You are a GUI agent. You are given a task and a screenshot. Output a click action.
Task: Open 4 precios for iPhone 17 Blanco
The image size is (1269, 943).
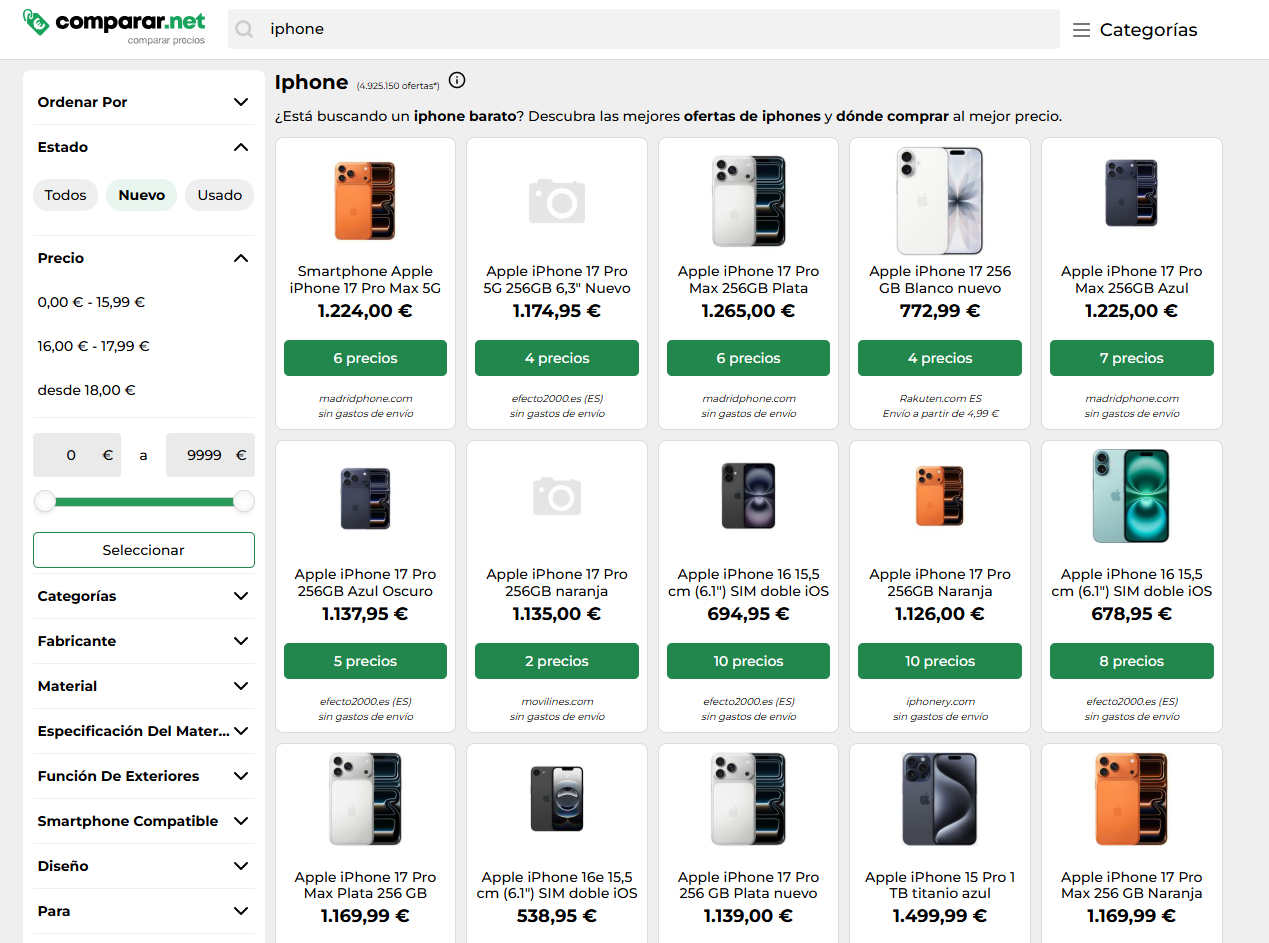click(940, 358)
